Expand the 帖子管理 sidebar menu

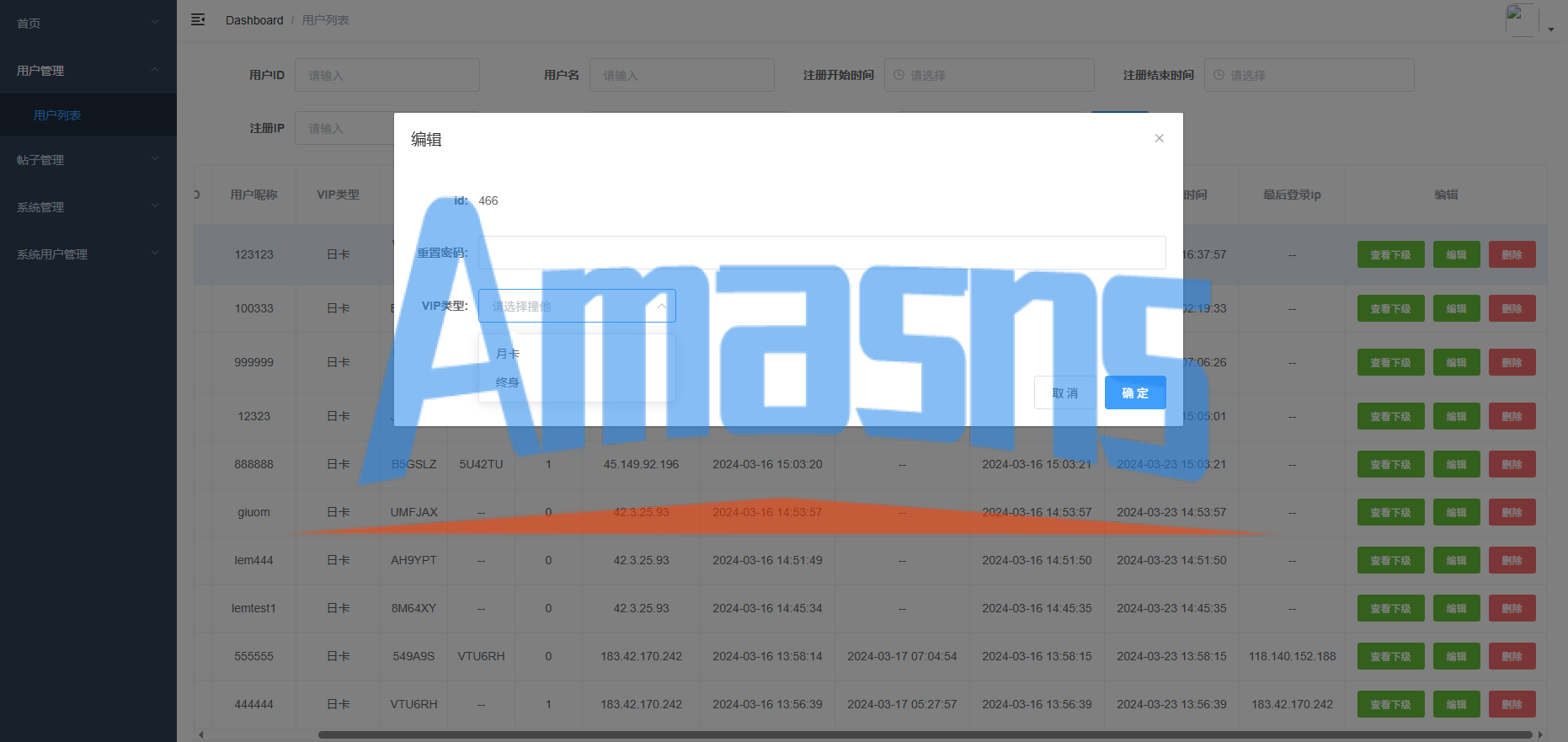coord(88,160)
